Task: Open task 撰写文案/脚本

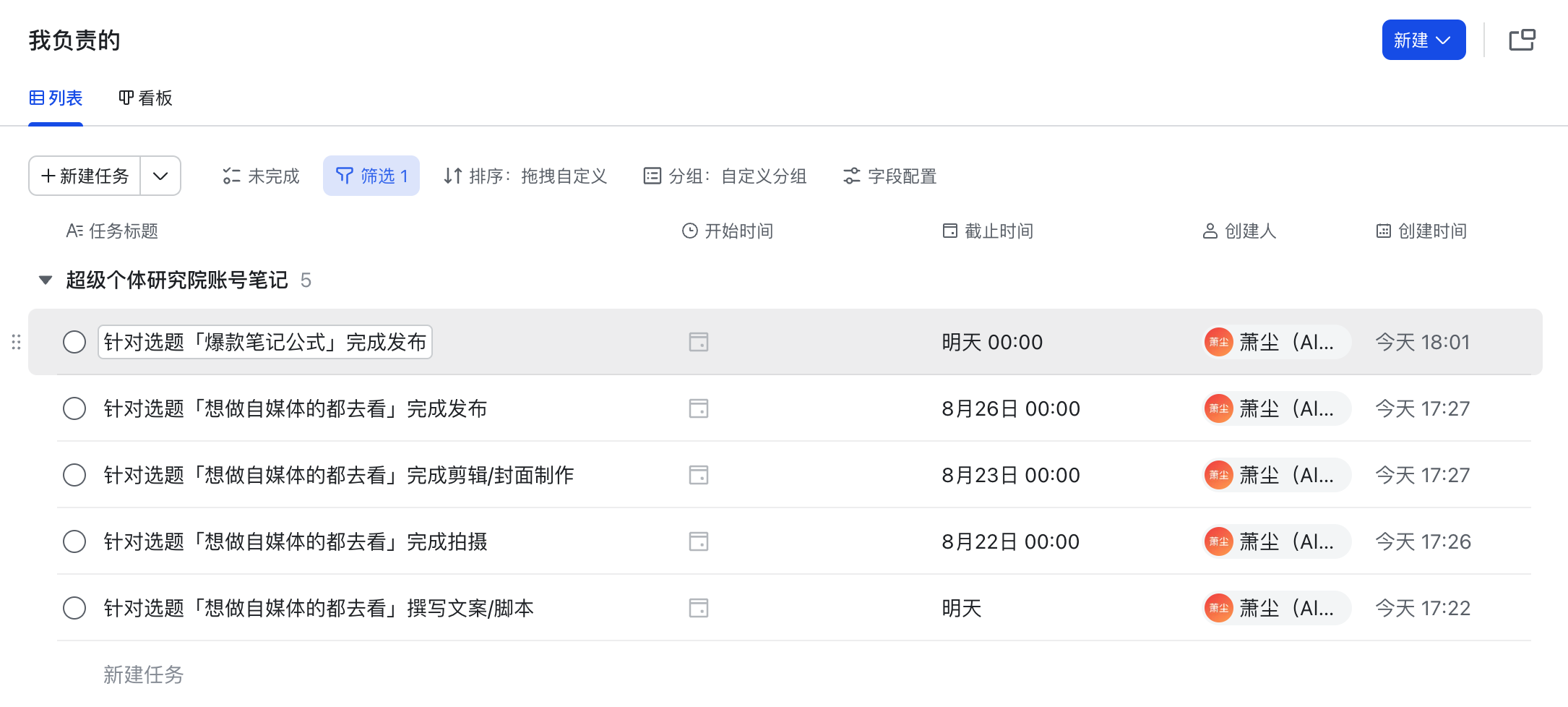Action: [x=319, y=608]
